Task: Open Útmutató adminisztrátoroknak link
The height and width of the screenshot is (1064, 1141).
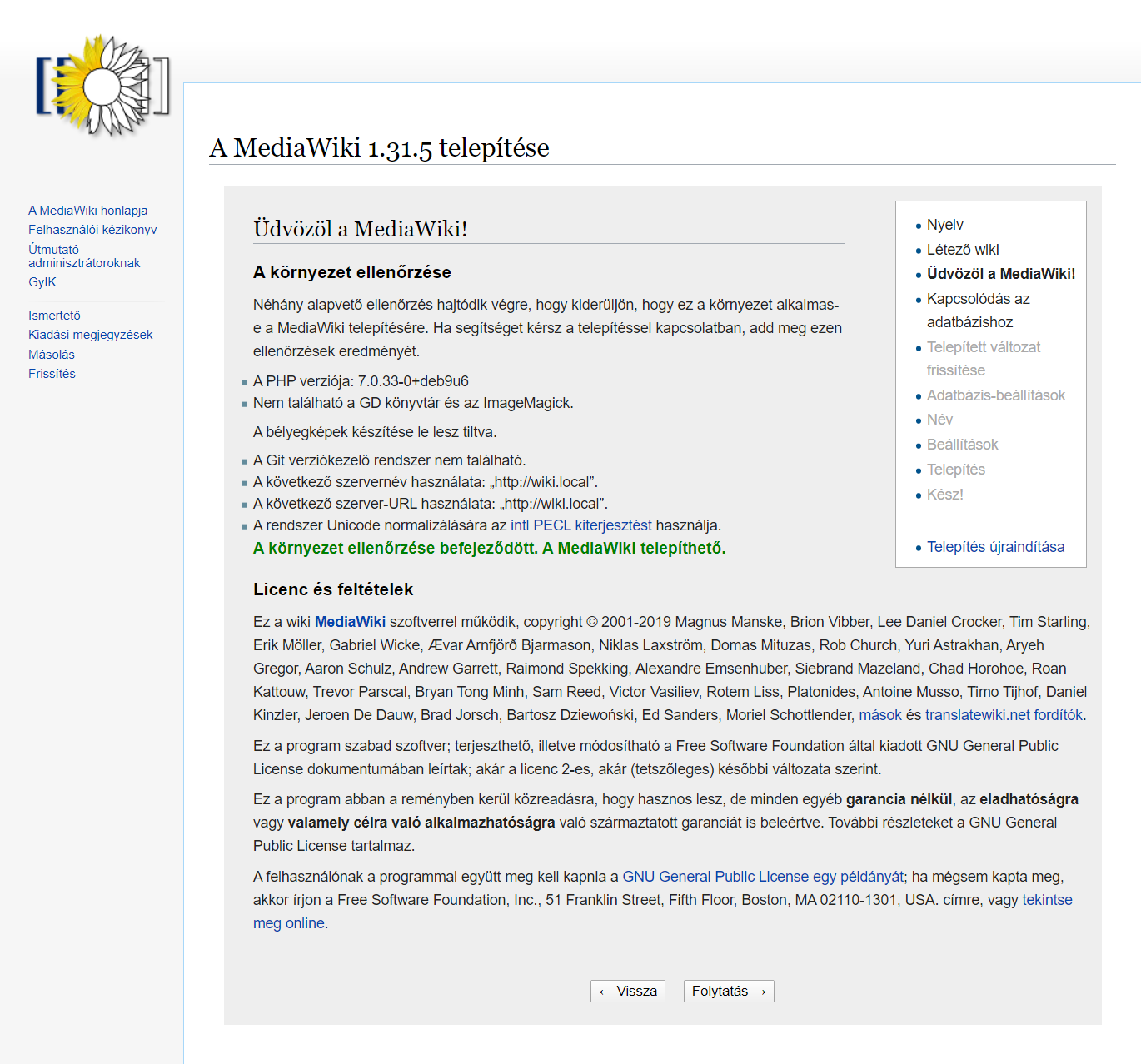Action: (x=83, y=256)
